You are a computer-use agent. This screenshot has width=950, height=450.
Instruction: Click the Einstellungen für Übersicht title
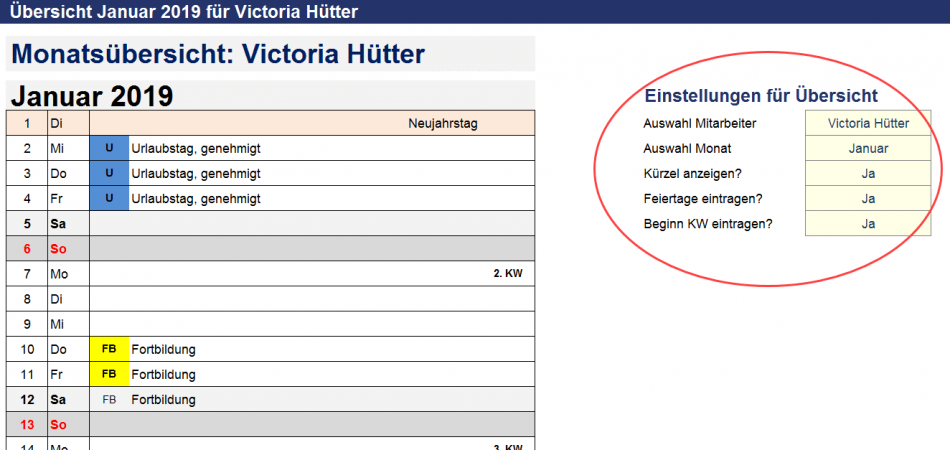[761, 96]
